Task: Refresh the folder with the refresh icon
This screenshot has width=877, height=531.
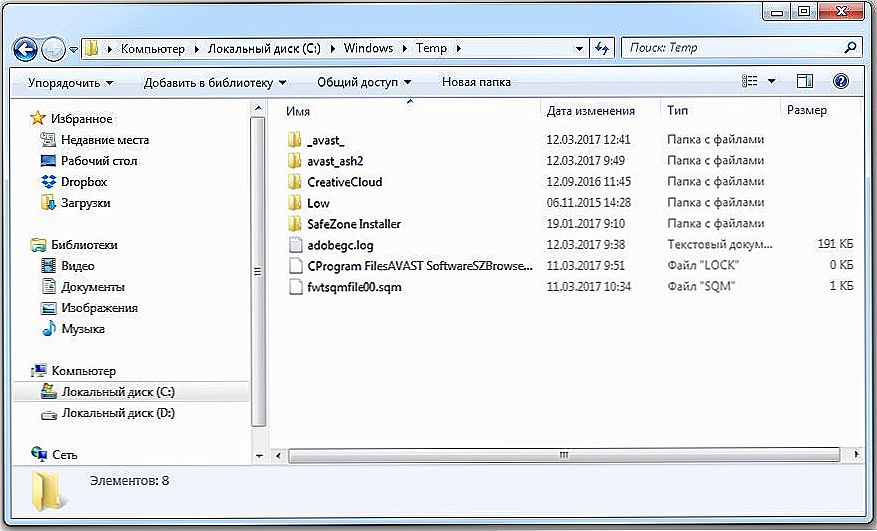Action: click(602, 49)
